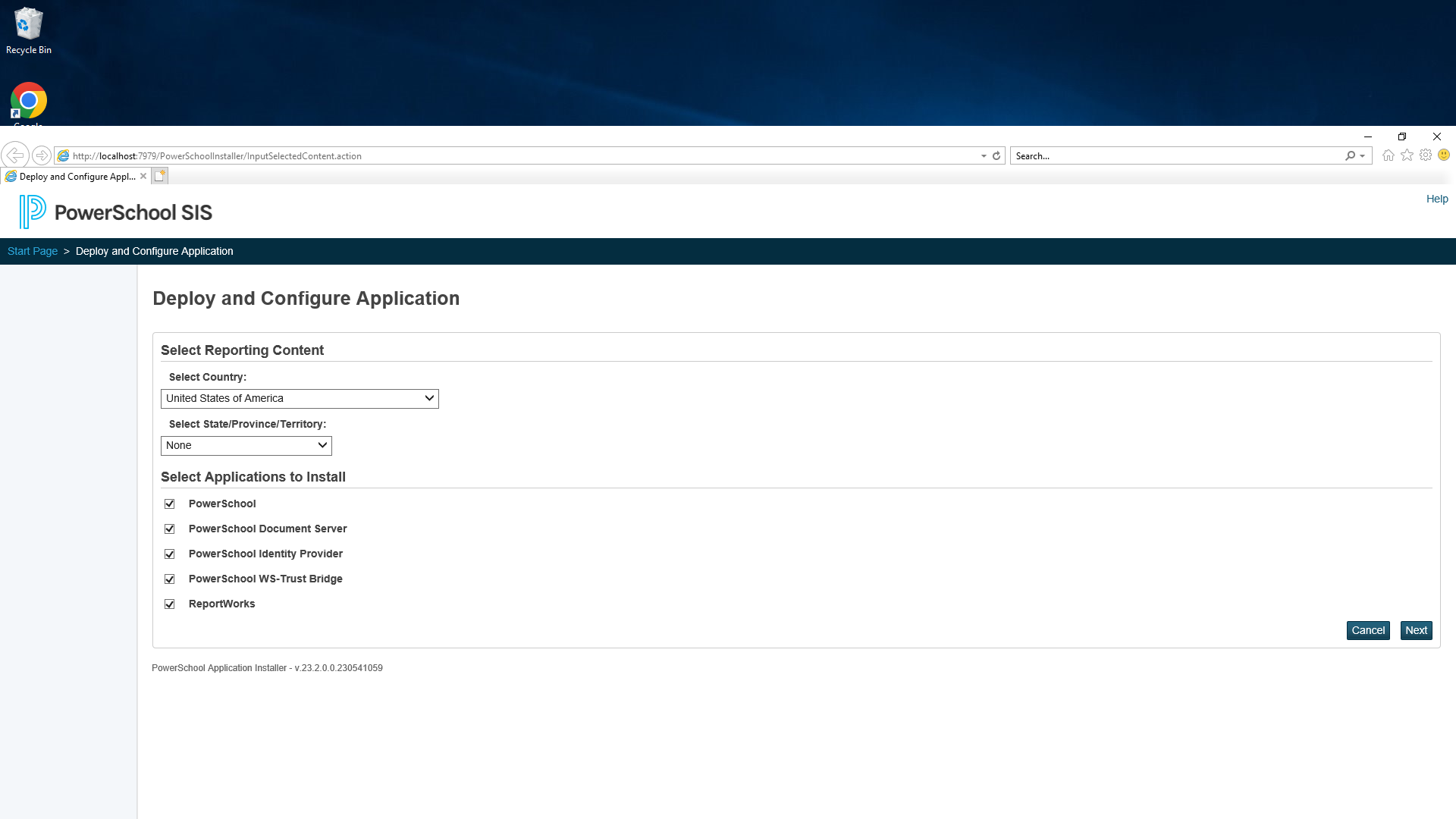Image resolution: width=1456 pixels, height=819 pixels.
Task: Click the PowerSchool SIS logo
Action: pyautogui.click(x=115, y=212)
